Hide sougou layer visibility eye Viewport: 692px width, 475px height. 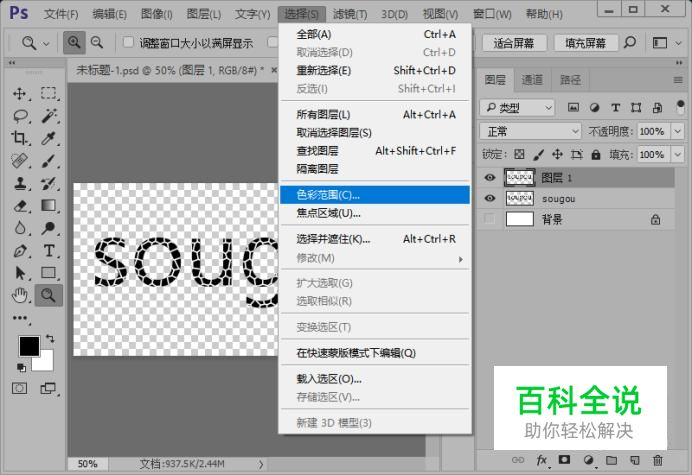(x=489, y=198)
